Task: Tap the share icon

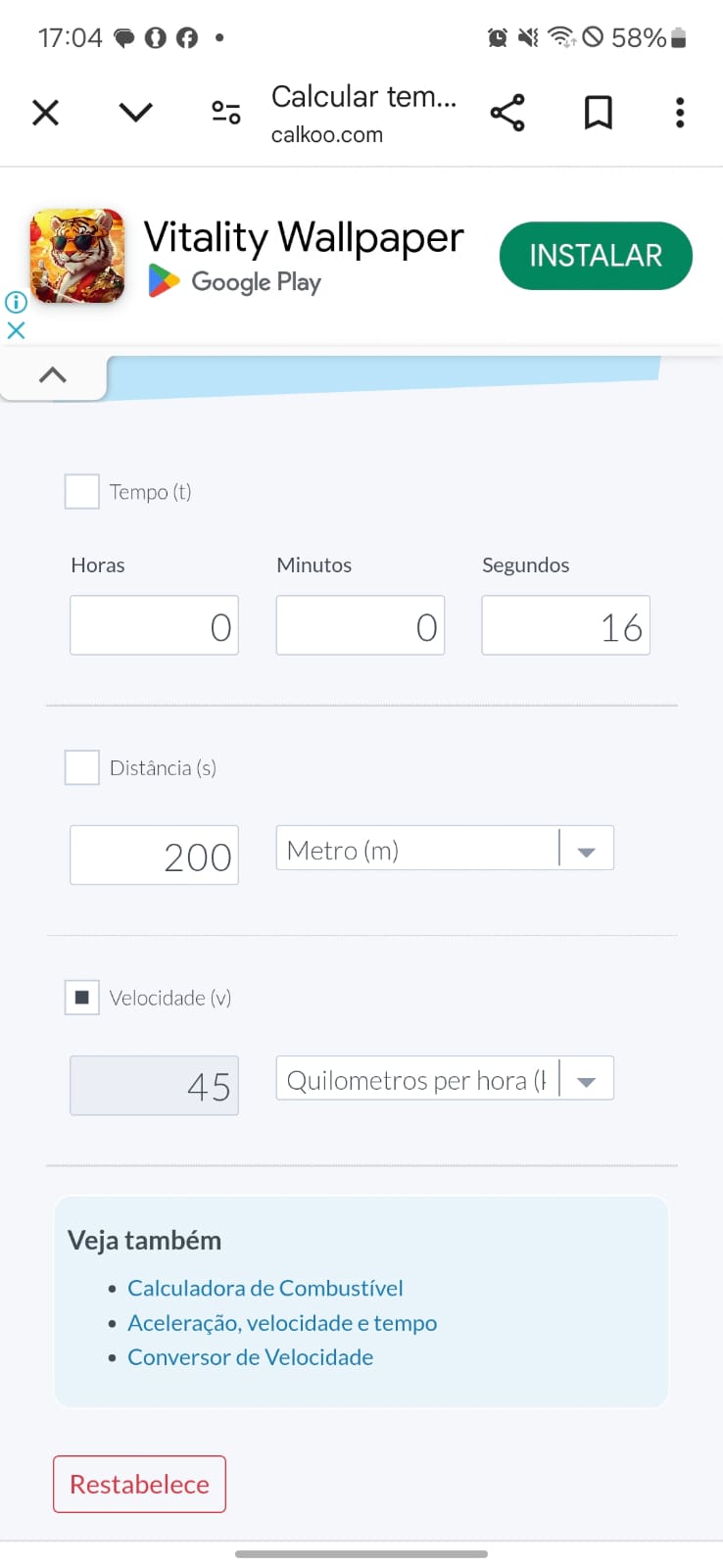Action: click(x=507, y=113)
